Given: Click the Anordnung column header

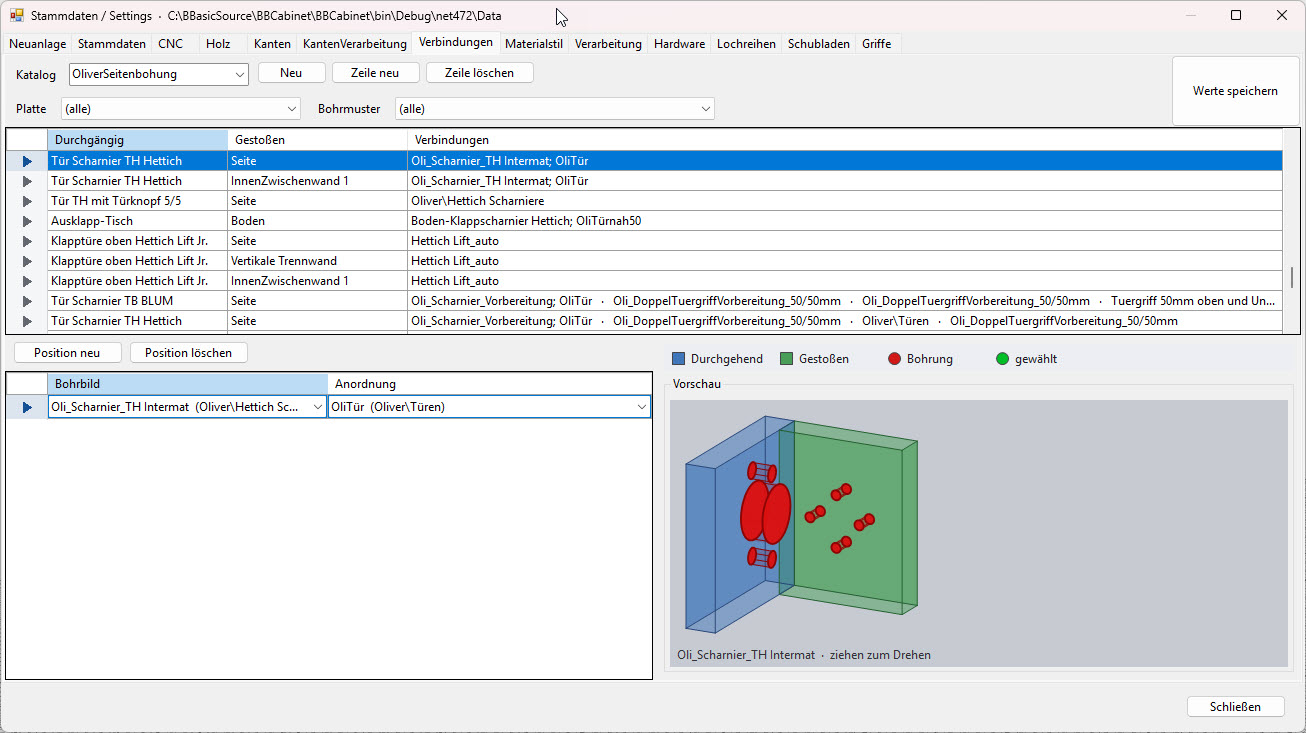Looking at the screenshot, I should click(x=490, y=384).
